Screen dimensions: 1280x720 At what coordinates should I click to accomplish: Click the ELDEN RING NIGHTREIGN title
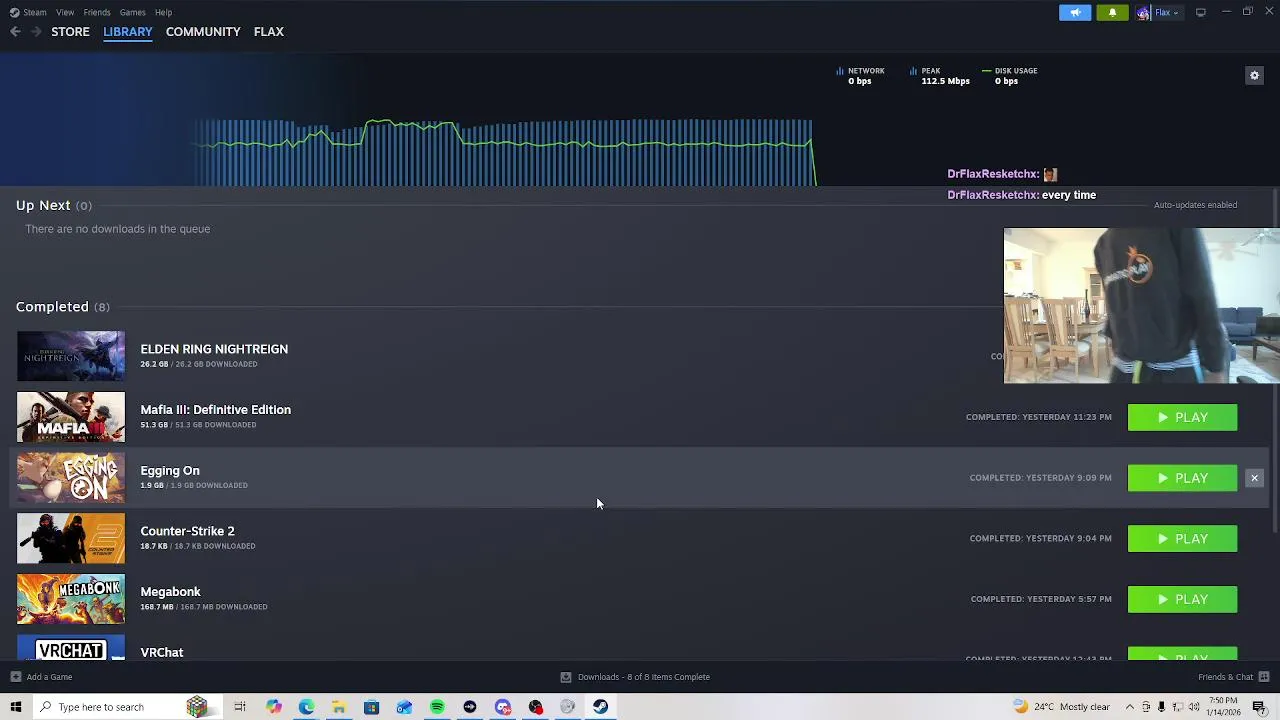(x=214, y=349)
